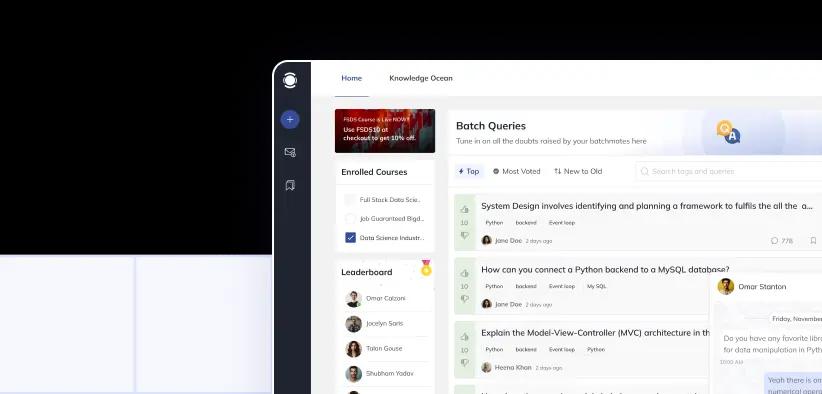Image resolution: width=822 pixels, height=394 pixels.
Task: Click the app logo at sidebar top
Action: 290,80
